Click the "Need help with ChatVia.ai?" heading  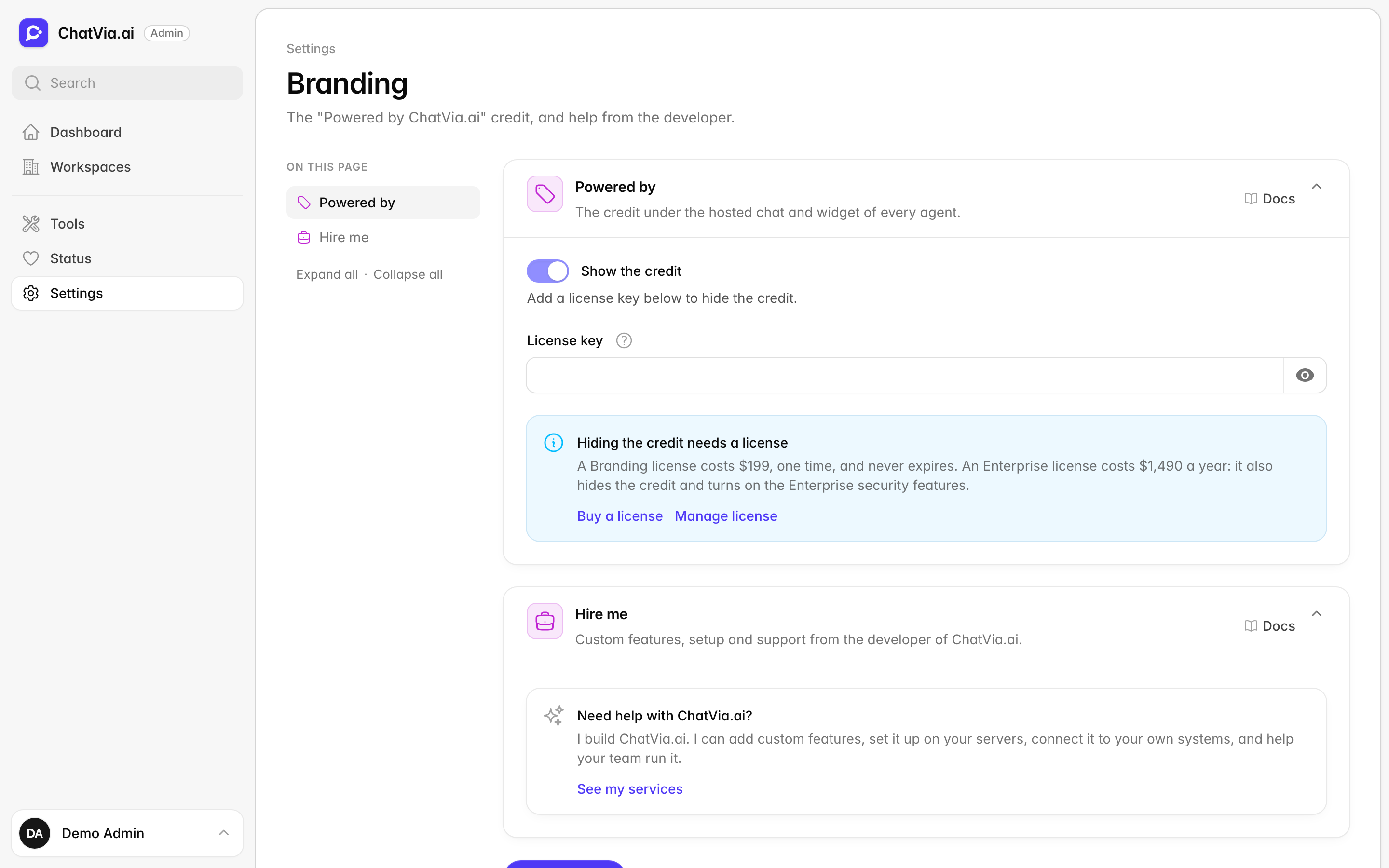point(664,715)
